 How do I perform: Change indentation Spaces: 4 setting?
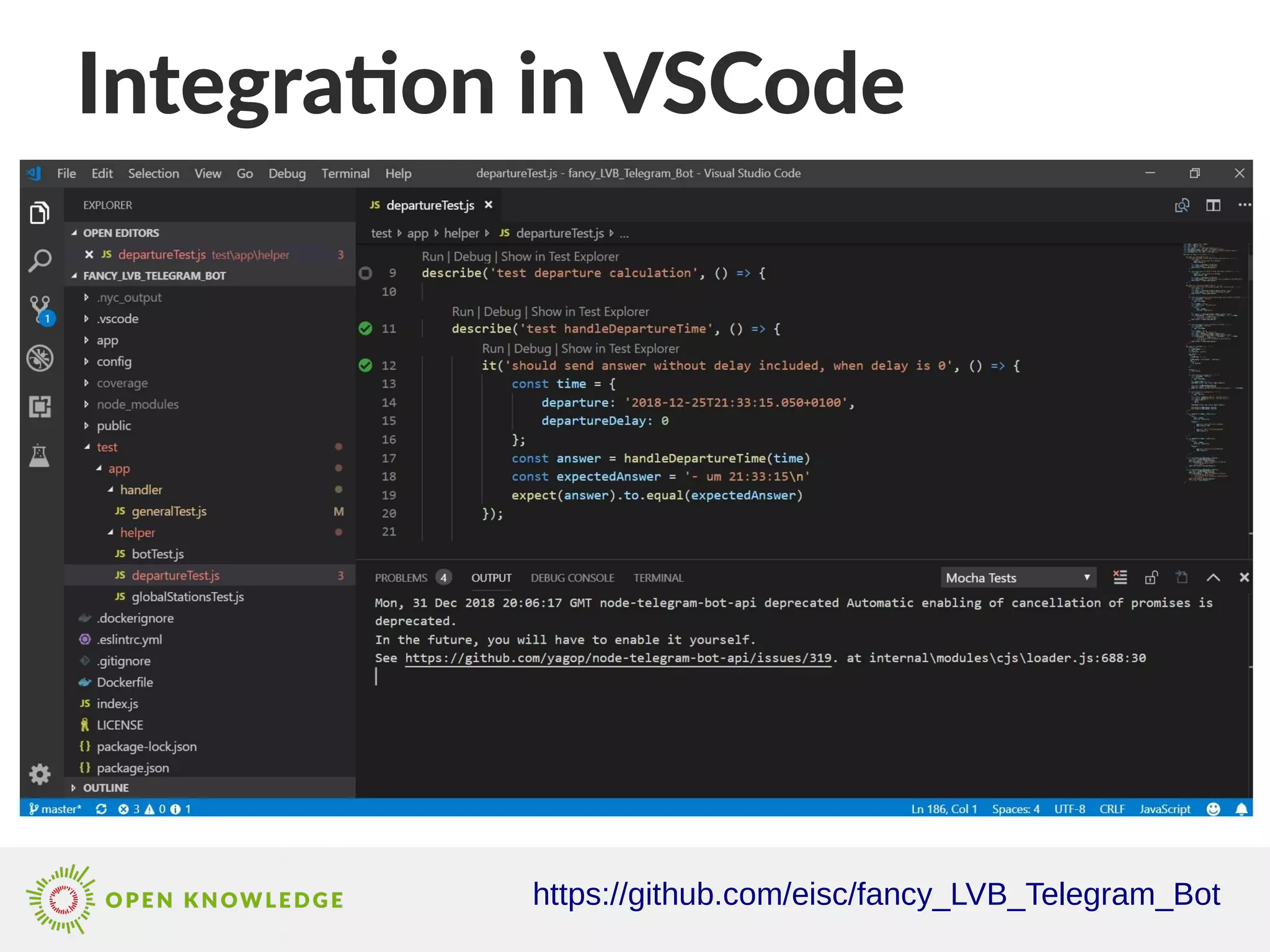[1016, 809]
